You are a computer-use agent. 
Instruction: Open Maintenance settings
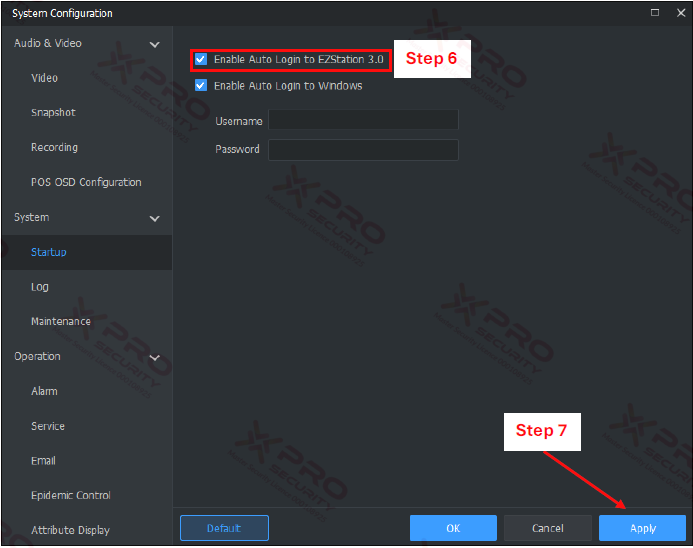[x=61, y=321]
